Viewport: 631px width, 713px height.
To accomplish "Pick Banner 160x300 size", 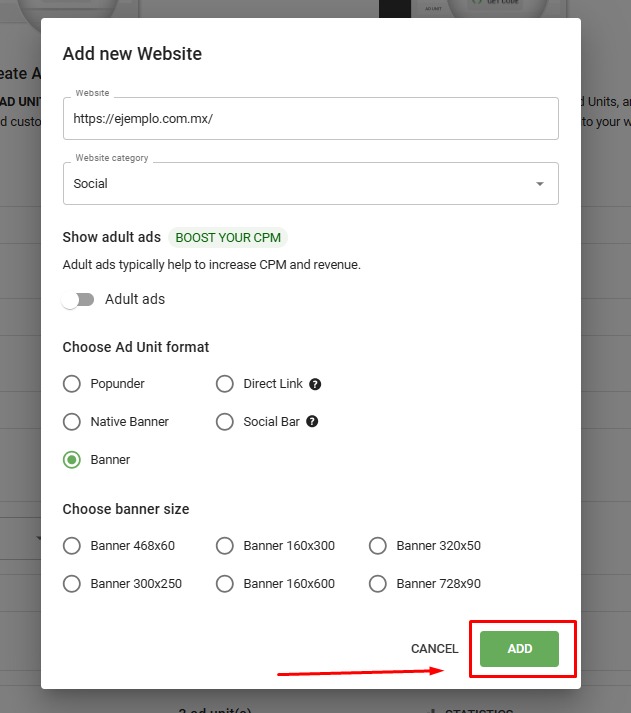I will (225, 546).
